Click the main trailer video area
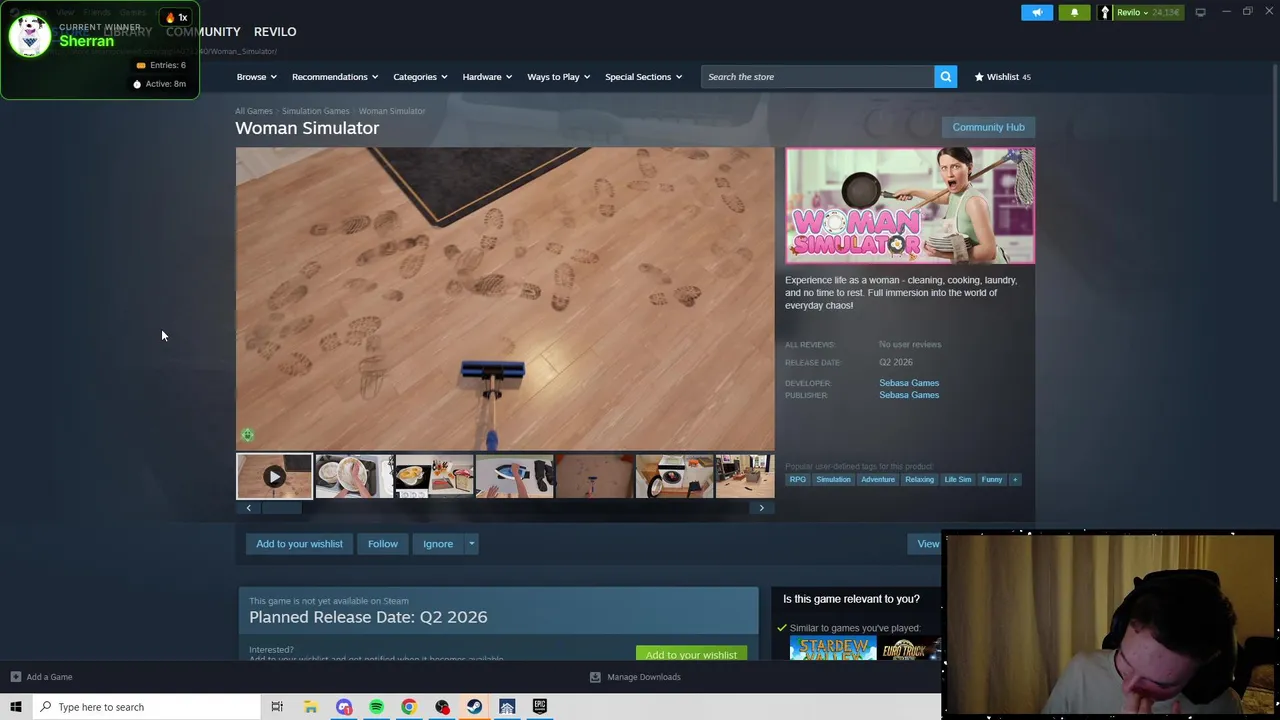 pos(505,299)
